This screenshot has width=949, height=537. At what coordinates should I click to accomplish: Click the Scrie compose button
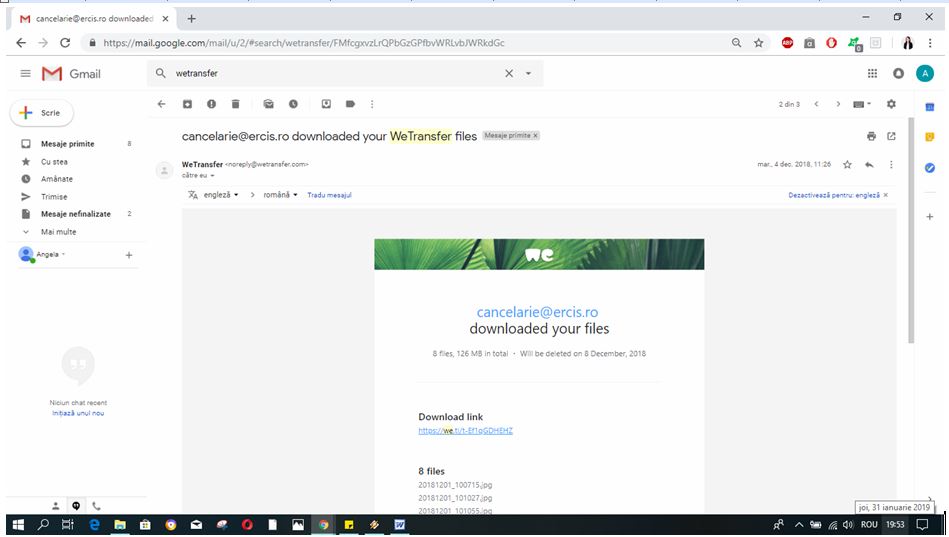pos(42,113)
